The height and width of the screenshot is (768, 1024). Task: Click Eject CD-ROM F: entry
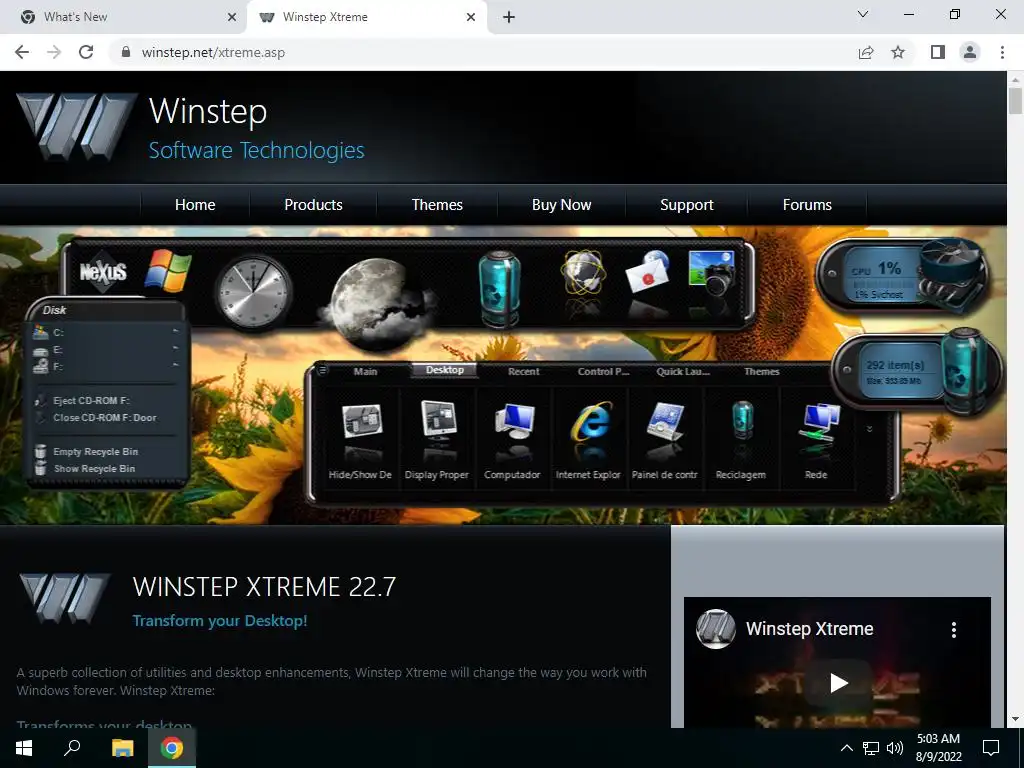coord(91,400)
